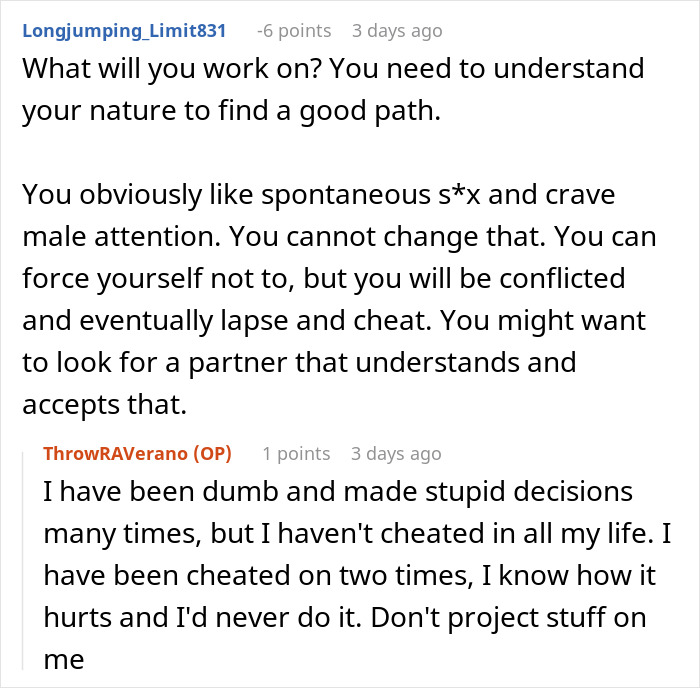Viewport: 700px width, 688px height.
Task: Click the line "and eventually lapse and cheat"
Action: (227, 321)
